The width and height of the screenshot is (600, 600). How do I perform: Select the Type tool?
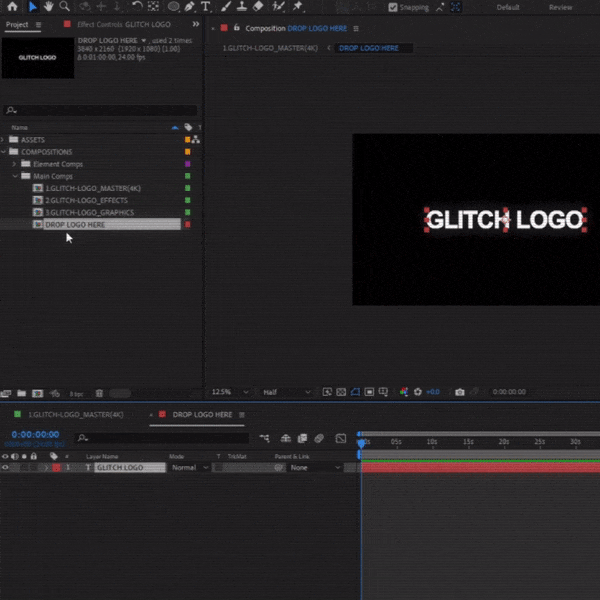206,7
